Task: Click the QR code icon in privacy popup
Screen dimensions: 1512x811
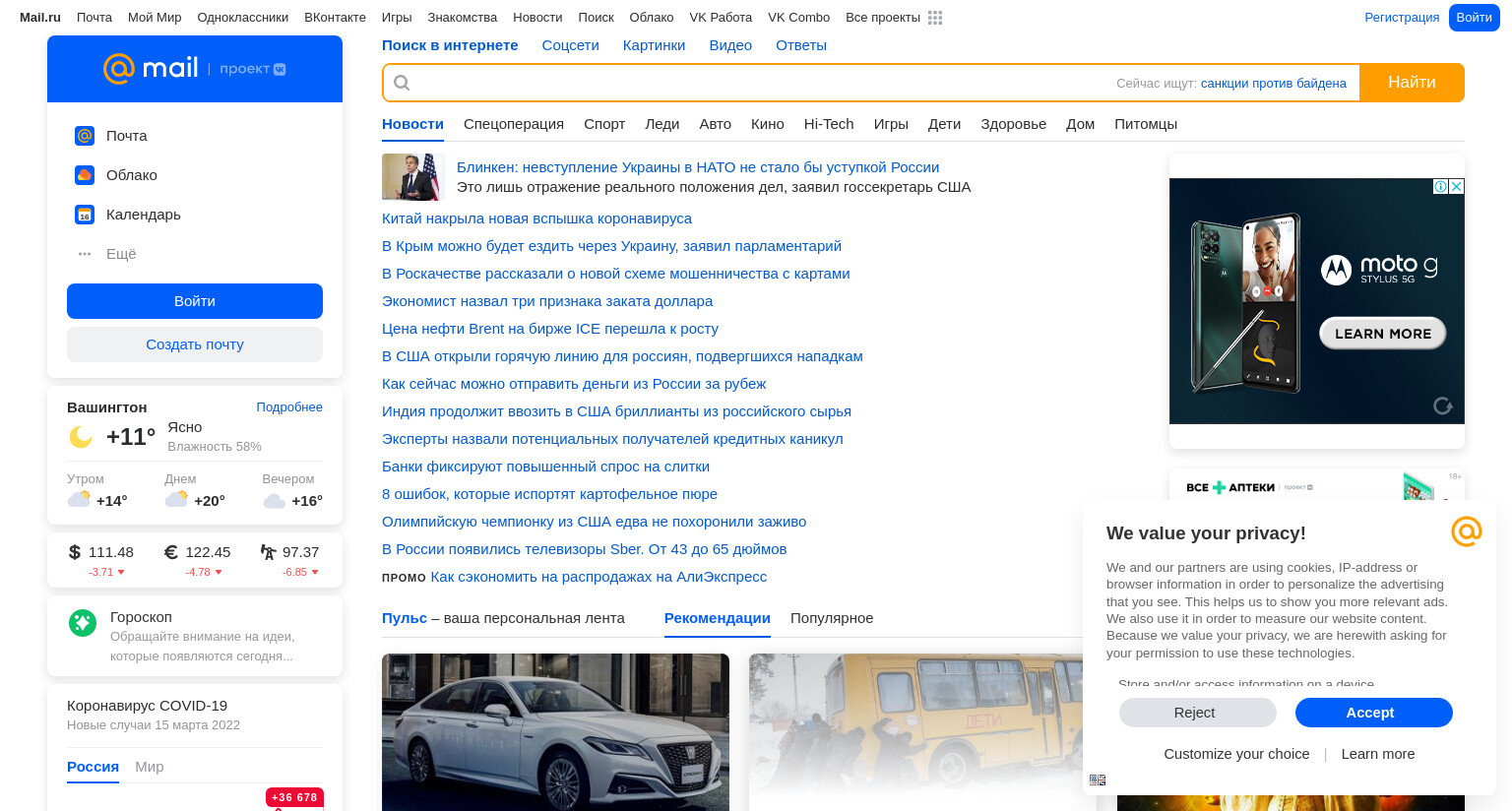Action: click(1098, 780)
